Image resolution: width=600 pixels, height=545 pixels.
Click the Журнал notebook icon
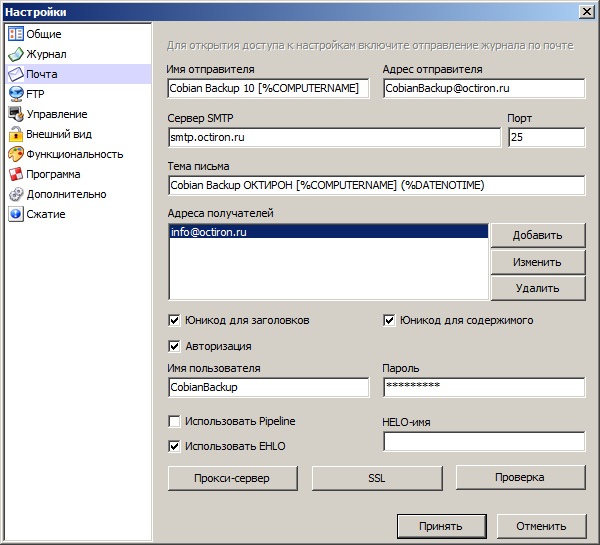16,54
